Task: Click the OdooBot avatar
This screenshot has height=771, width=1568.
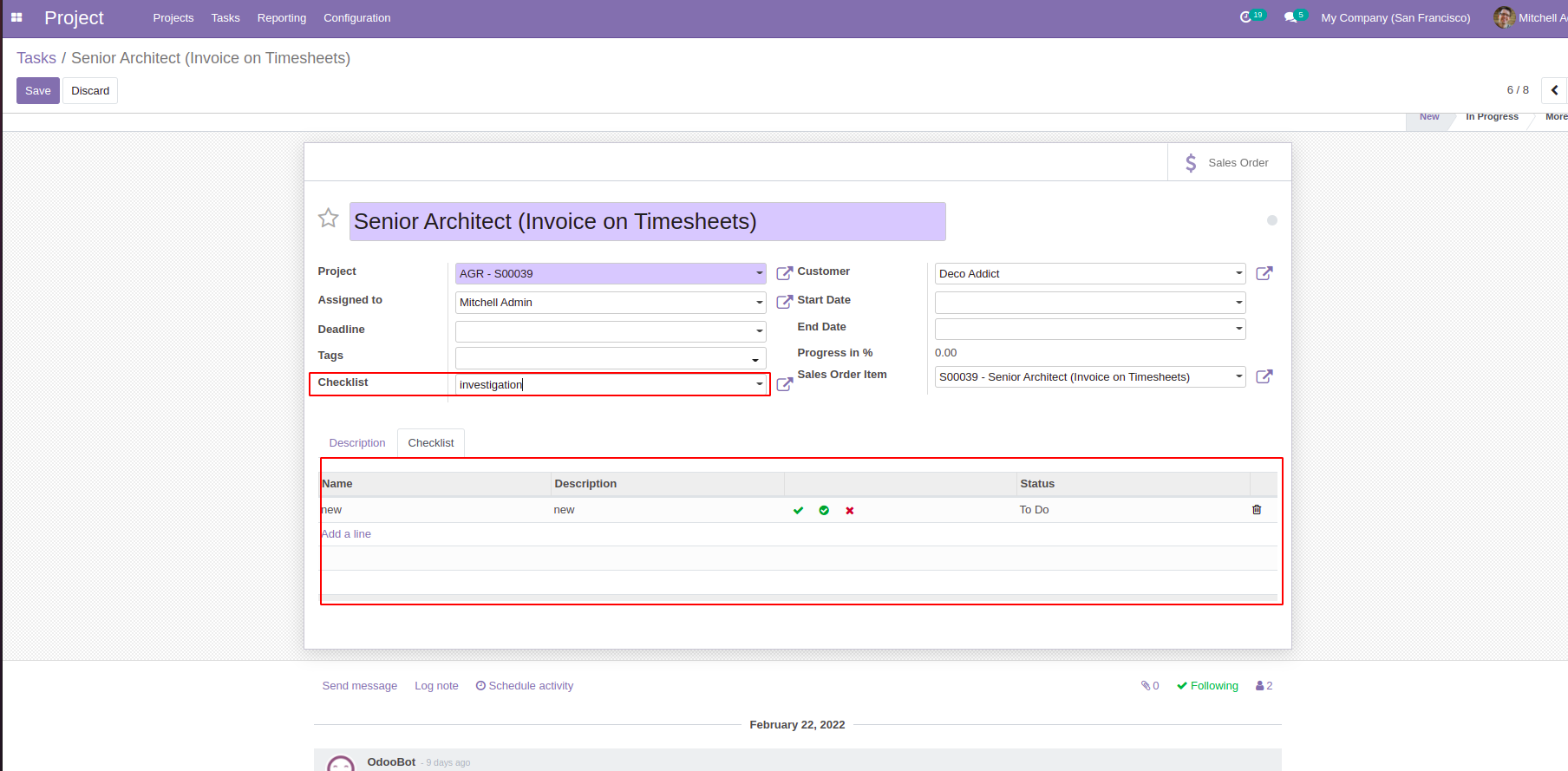Action: click(341, 763)
